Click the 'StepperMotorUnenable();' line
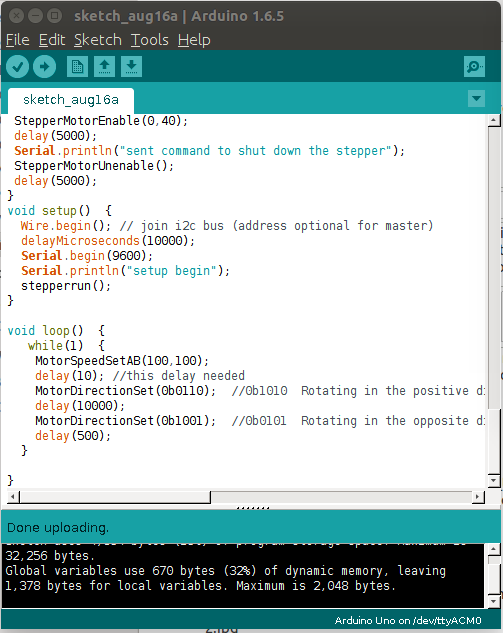Viewport: 503px width, 633px height. click(x=94, y=166)
